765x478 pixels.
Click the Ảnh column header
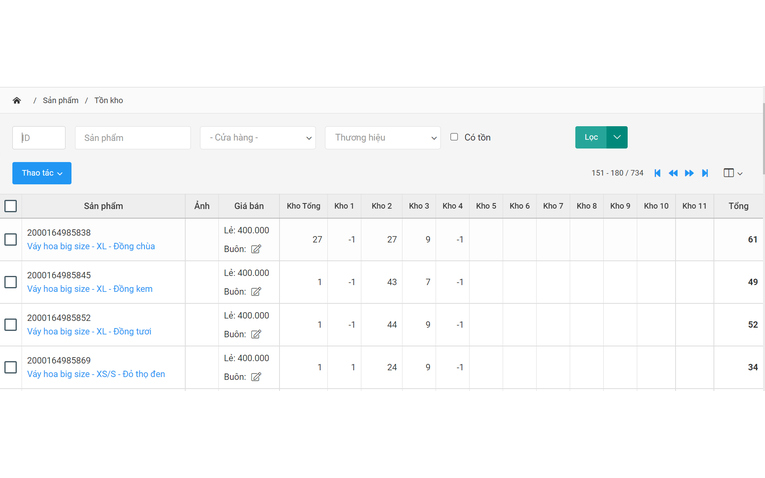pos(202,206)
